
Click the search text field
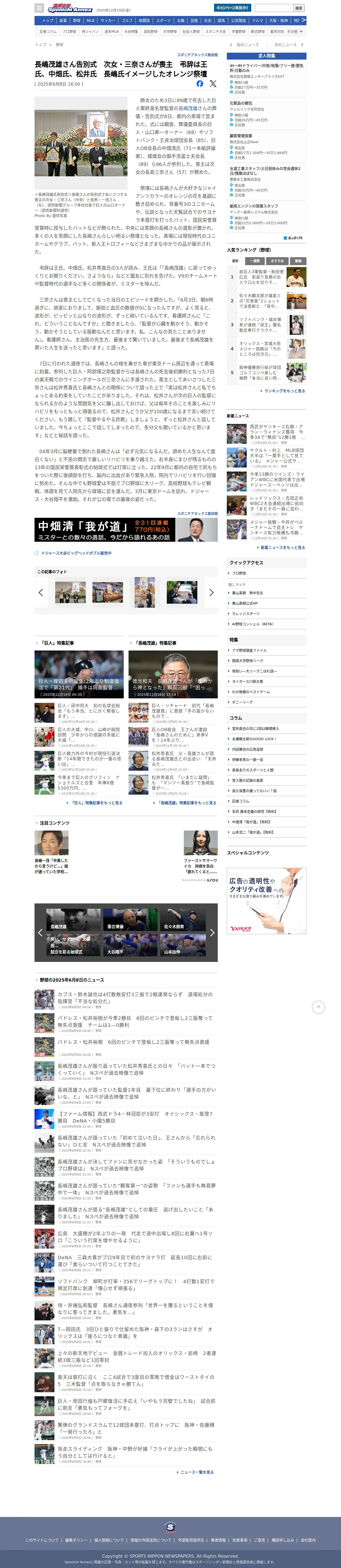pos(274,8)
